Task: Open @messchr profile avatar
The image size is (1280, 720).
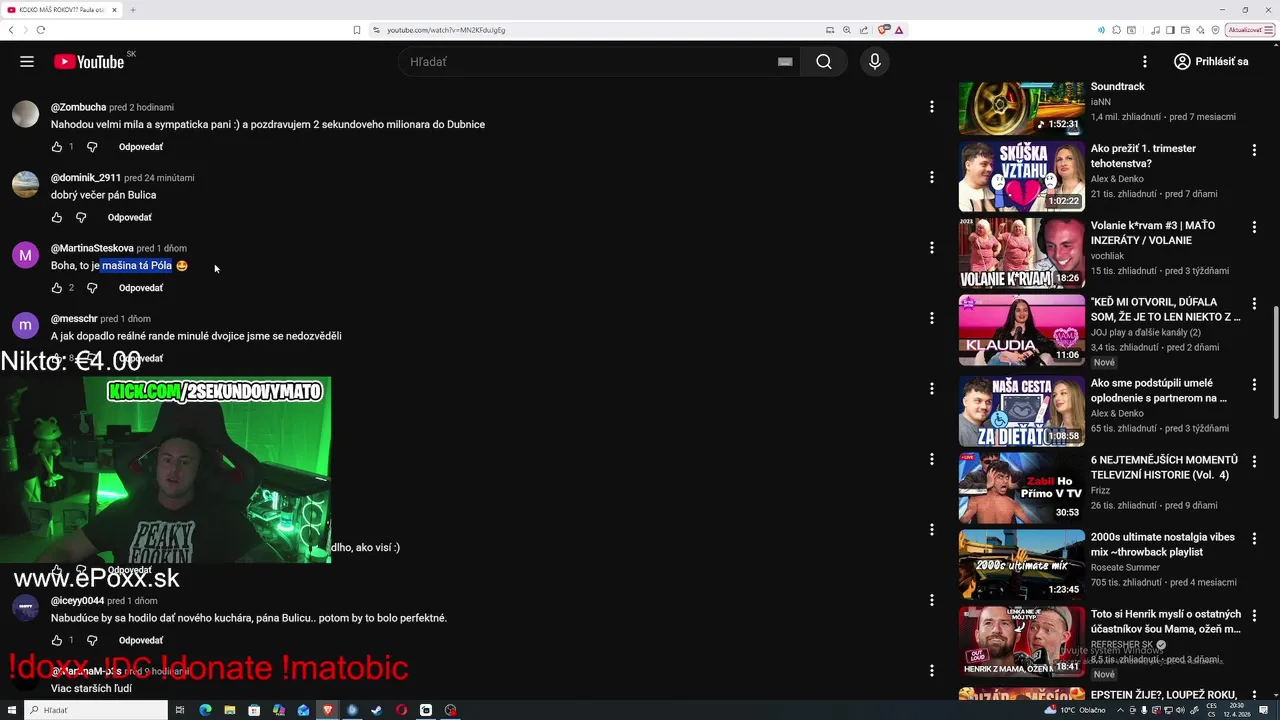Action: point(25,325)
